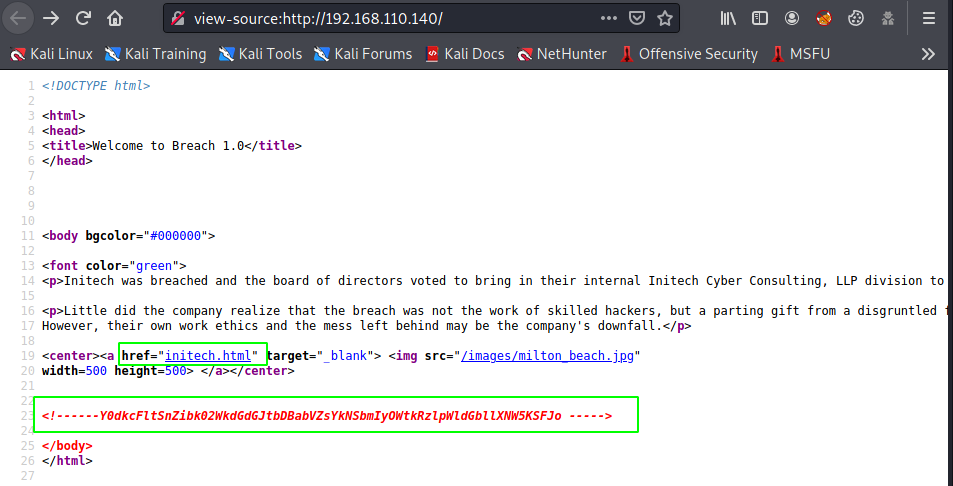Open the NetHunter bookmark
Screen dimensions: 953x486
(562, 54)
